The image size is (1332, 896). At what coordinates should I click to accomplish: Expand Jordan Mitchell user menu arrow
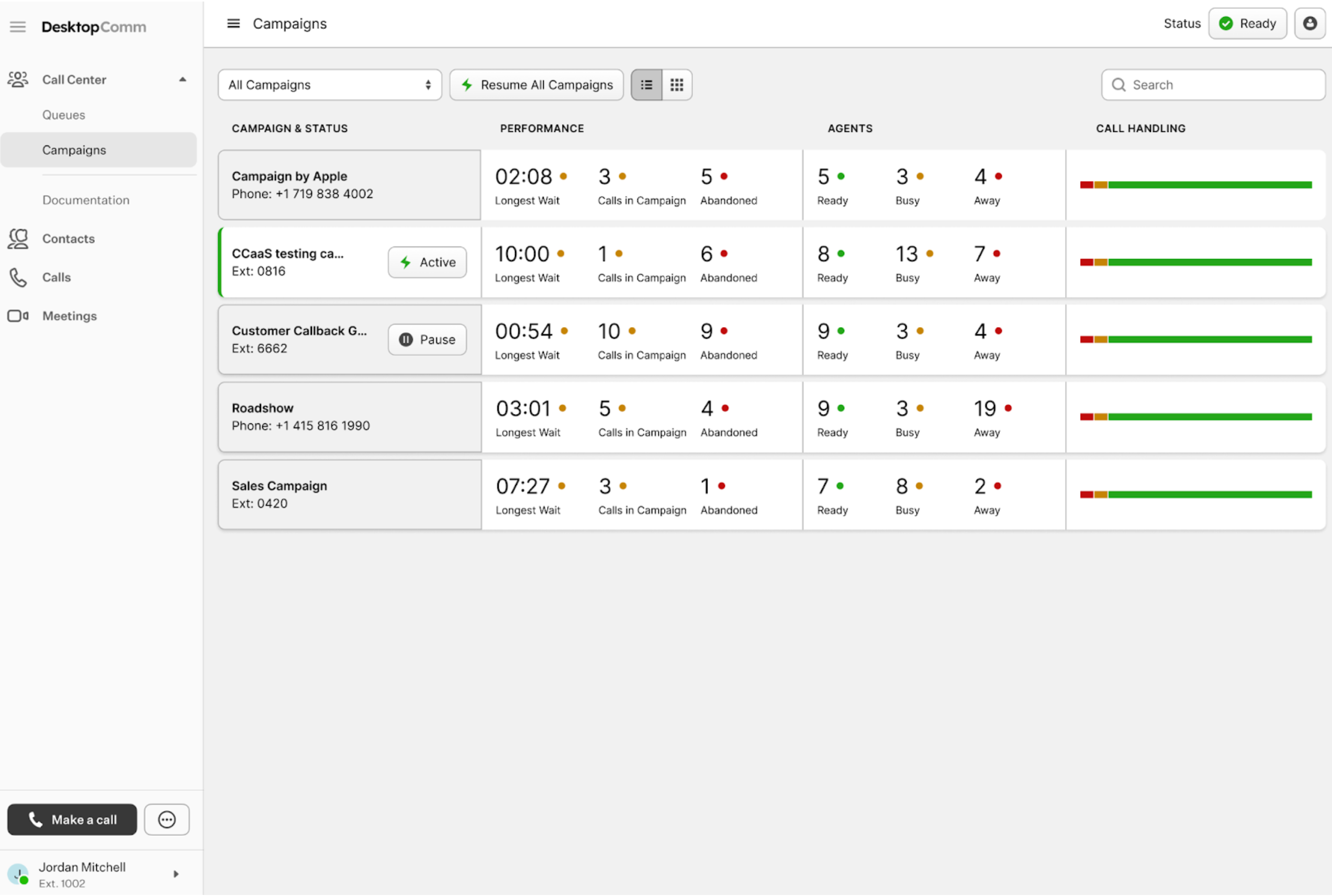[x=176, y=875]
